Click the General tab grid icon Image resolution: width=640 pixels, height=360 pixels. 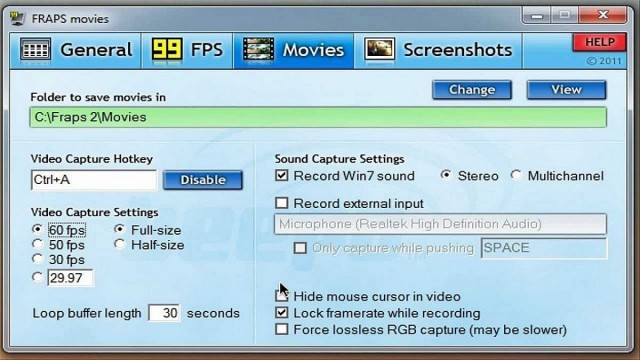click(x=36, y=50)
